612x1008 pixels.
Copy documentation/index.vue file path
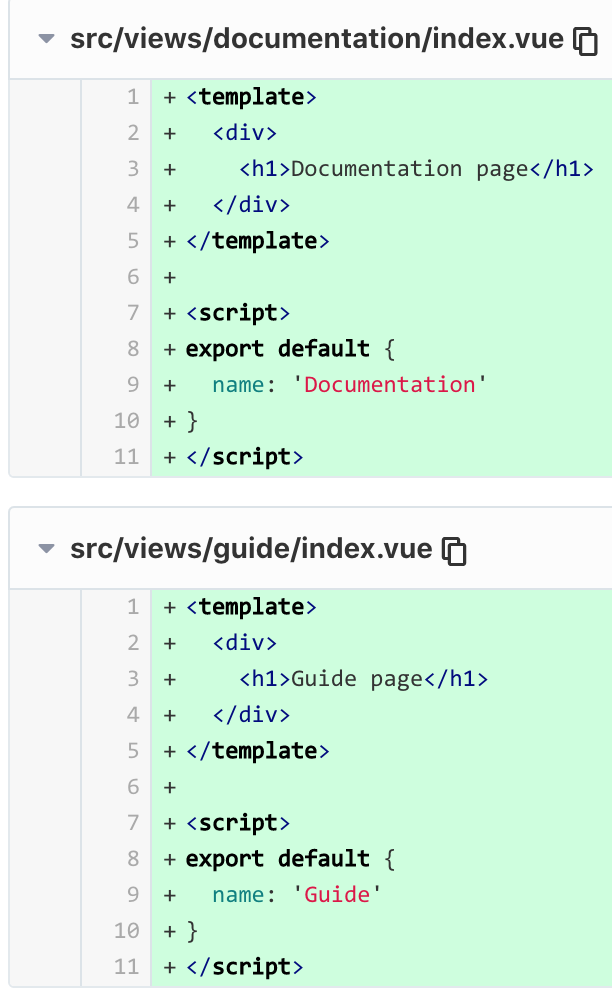coord(585,41)
